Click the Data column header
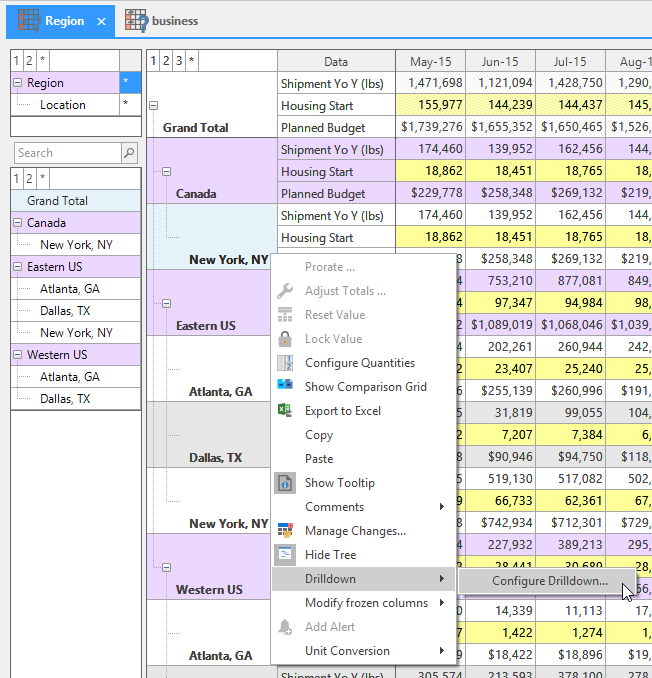Viewport: 652px width, 678px height. 336,61
